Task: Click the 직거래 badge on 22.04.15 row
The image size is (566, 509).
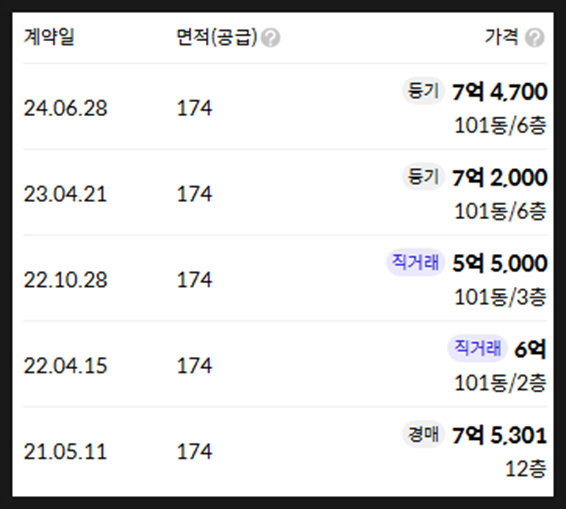Action: click(477, 348)
